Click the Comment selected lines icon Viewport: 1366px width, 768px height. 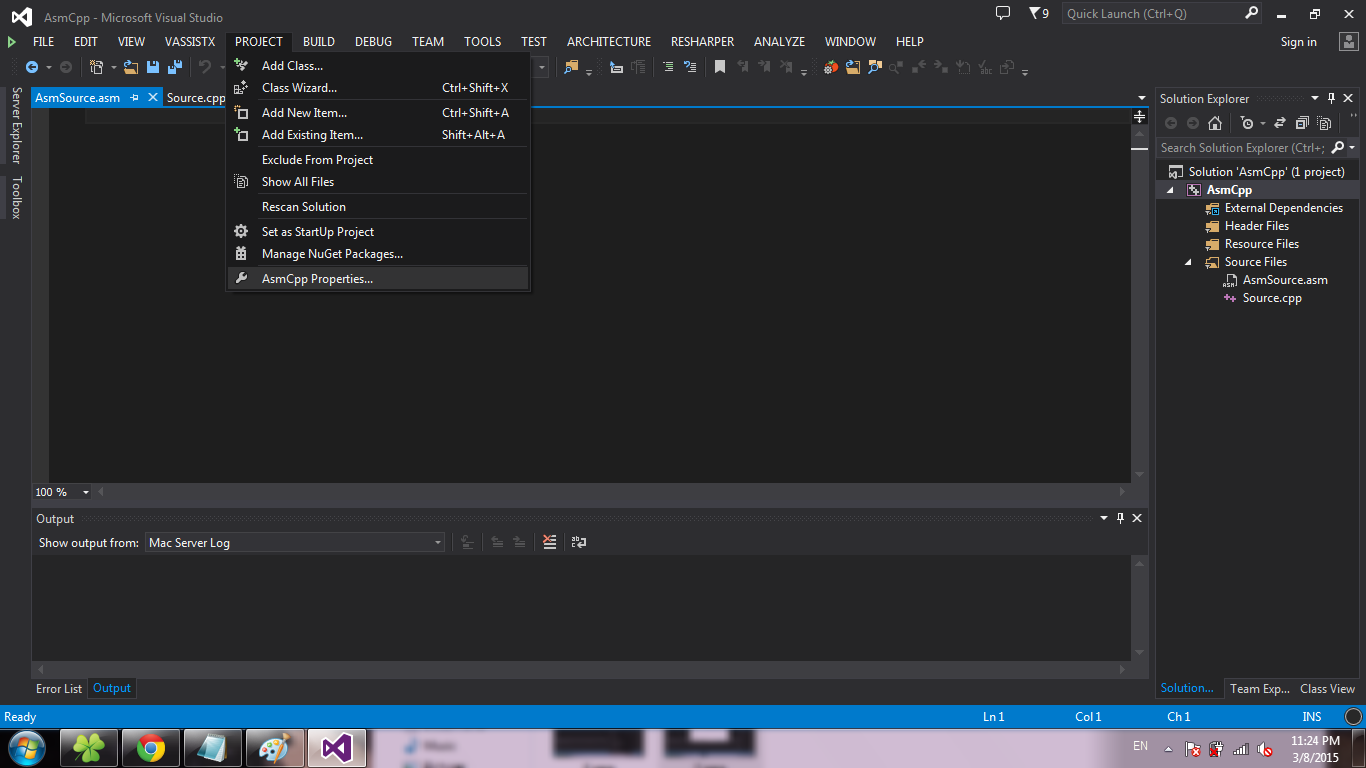pyautogui.click(x=668, y=67)
